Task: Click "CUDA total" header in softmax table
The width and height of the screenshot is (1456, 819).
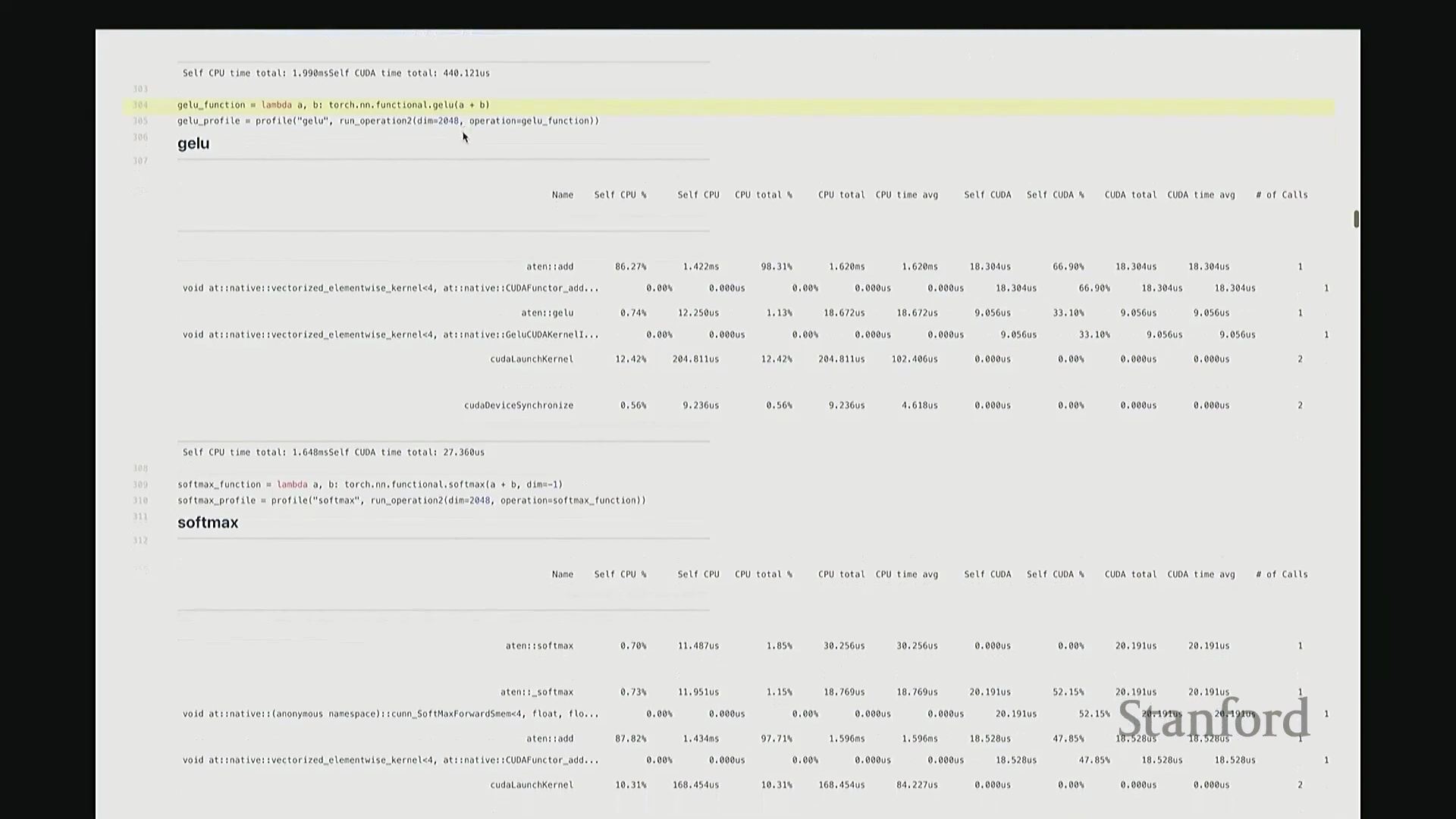Action: [1130, 575]
